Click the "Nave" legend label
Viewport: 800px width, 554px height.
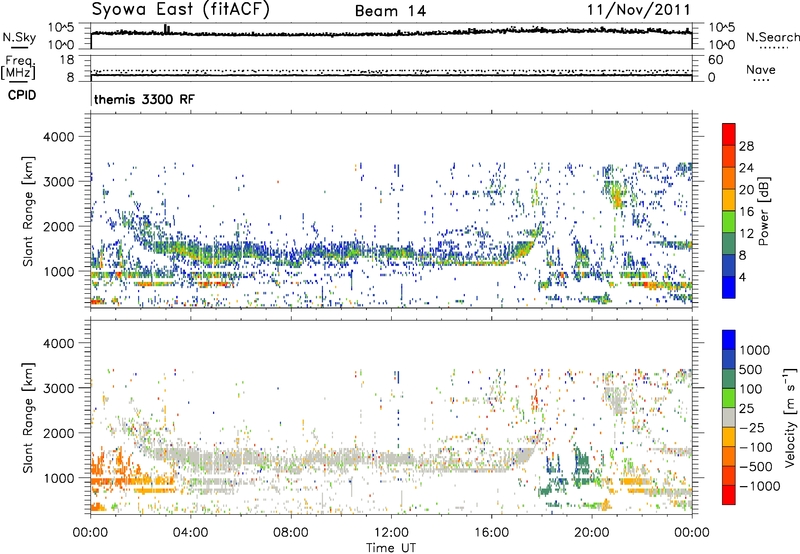point(761,69)
